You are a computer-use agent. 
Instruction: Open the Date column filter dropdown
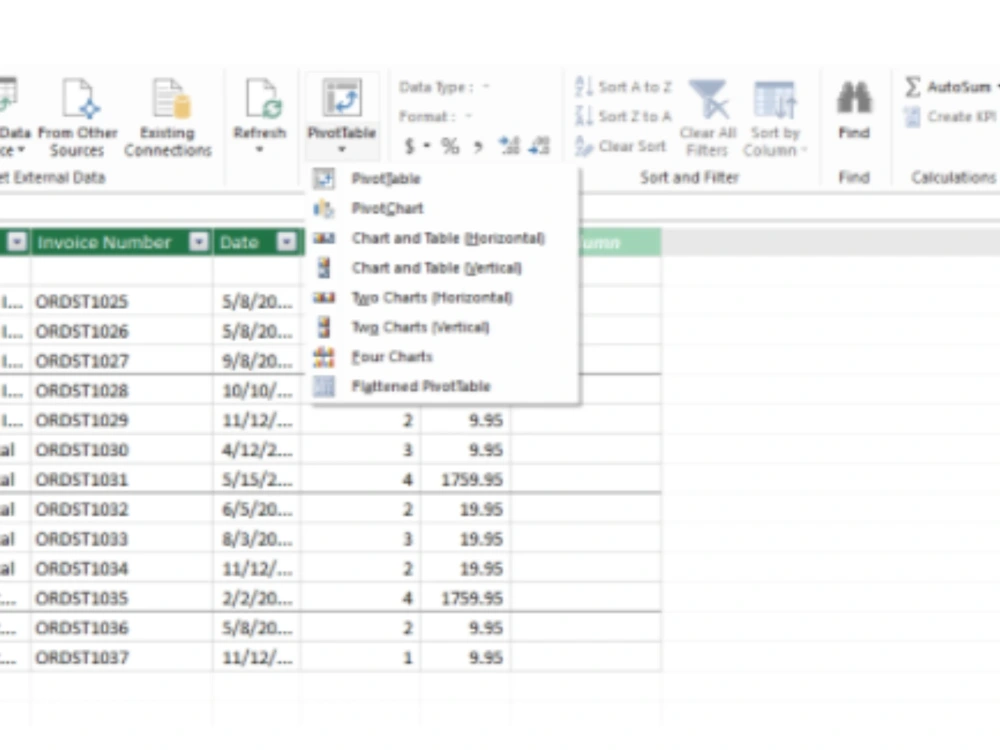coord(287,242)
